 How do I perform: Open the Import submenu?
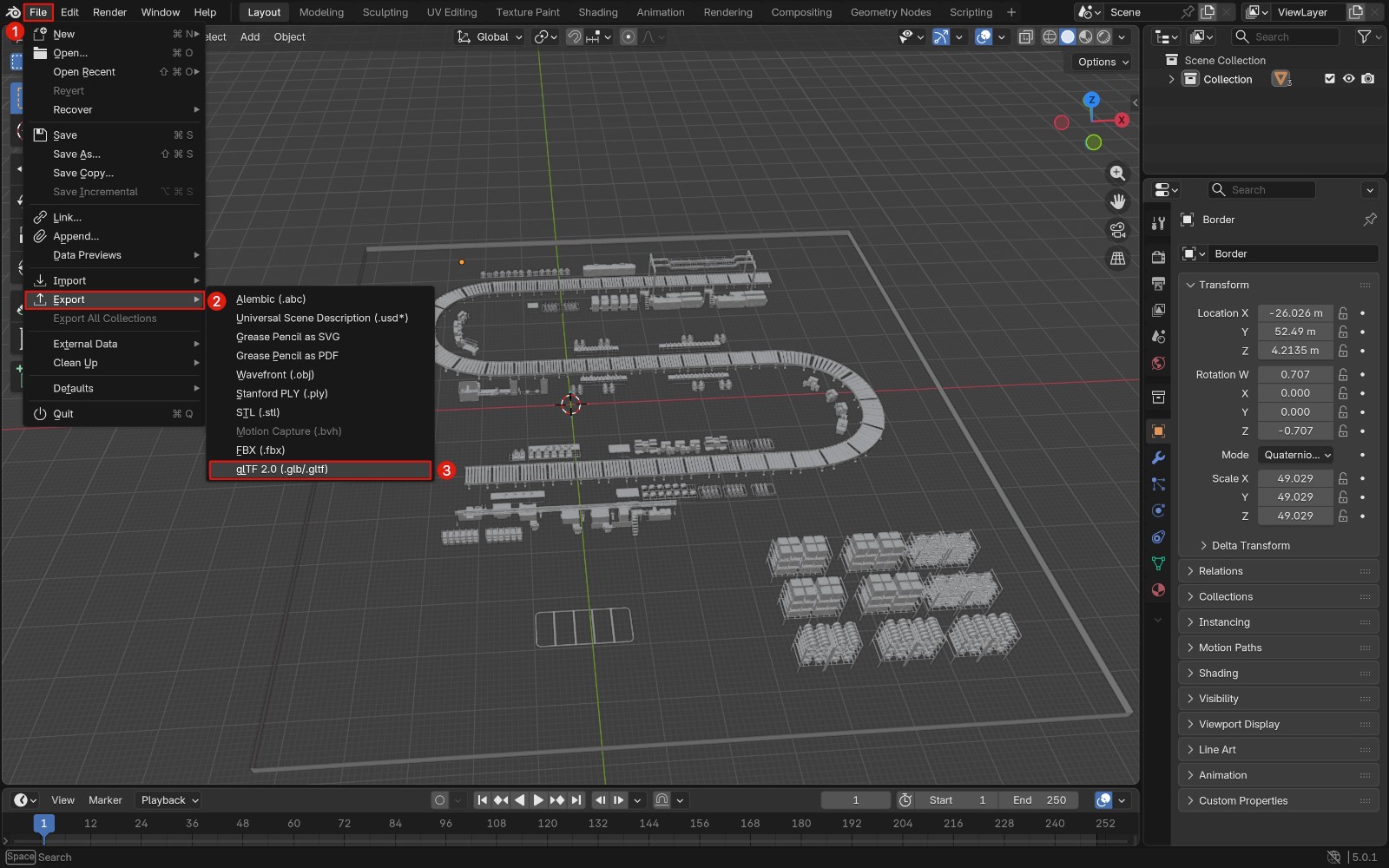point(115,280)
